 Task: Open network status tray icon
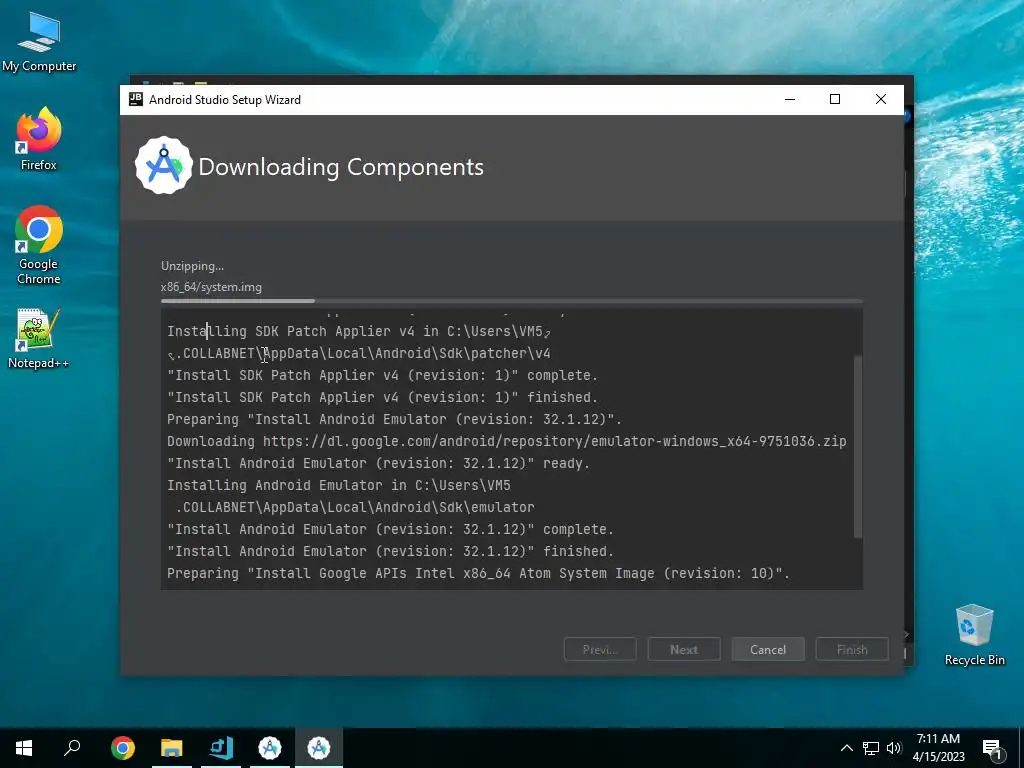pos(871,748)
